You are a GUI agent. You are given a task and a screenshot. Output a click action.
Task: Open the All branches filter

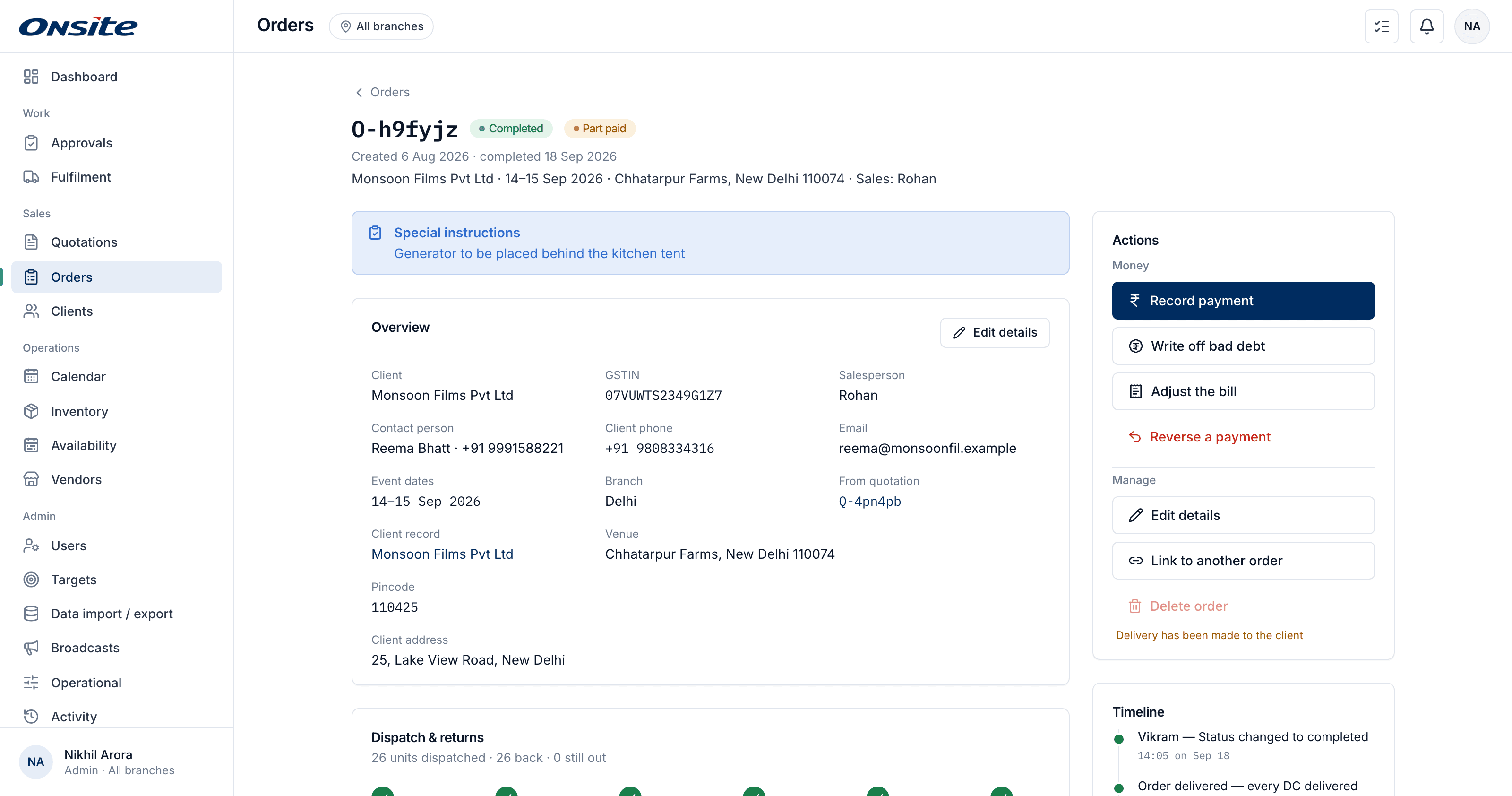(x=381, y=26)
